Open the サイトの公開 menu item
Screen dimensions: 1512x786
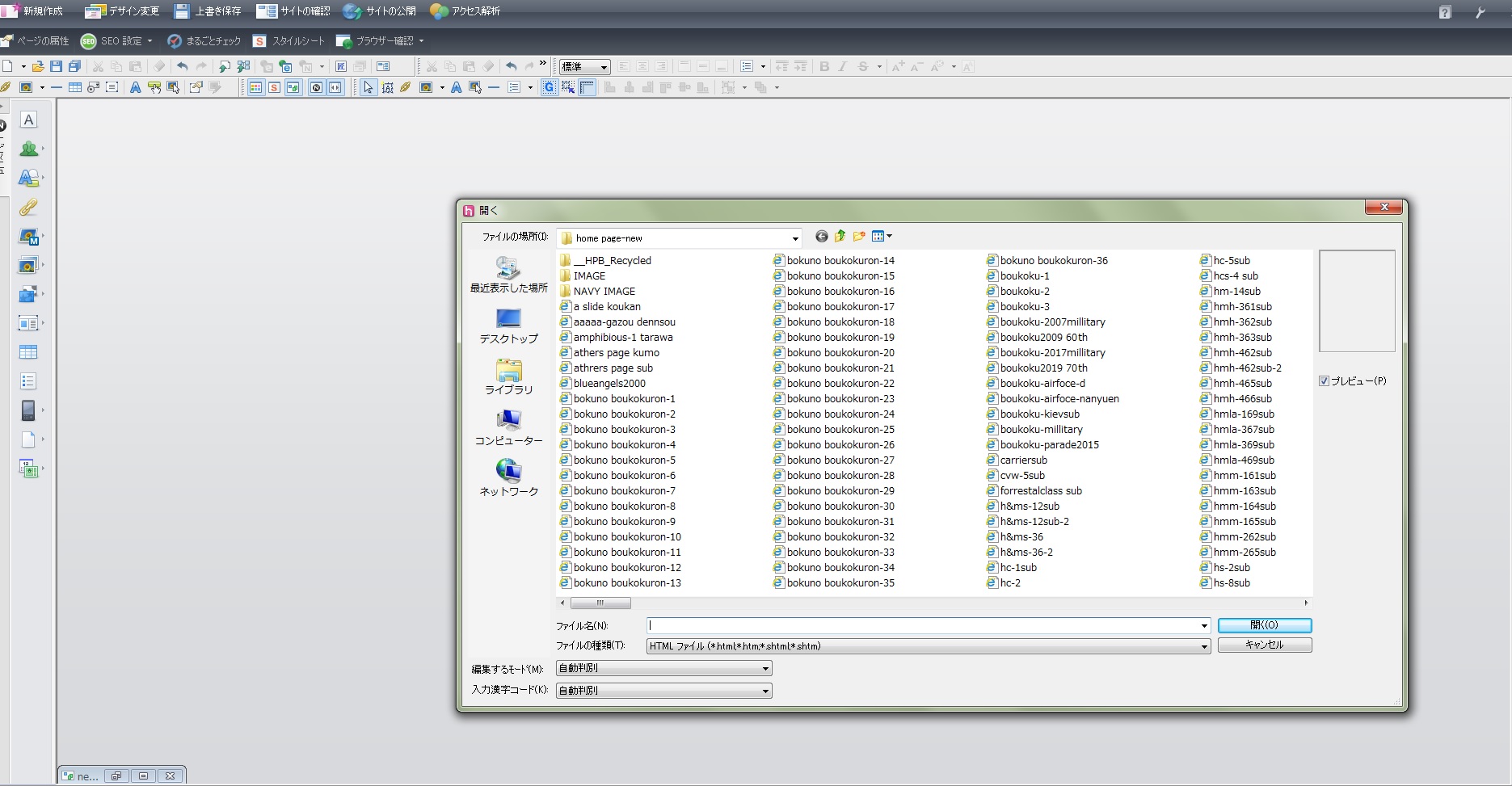click(380, 11)
